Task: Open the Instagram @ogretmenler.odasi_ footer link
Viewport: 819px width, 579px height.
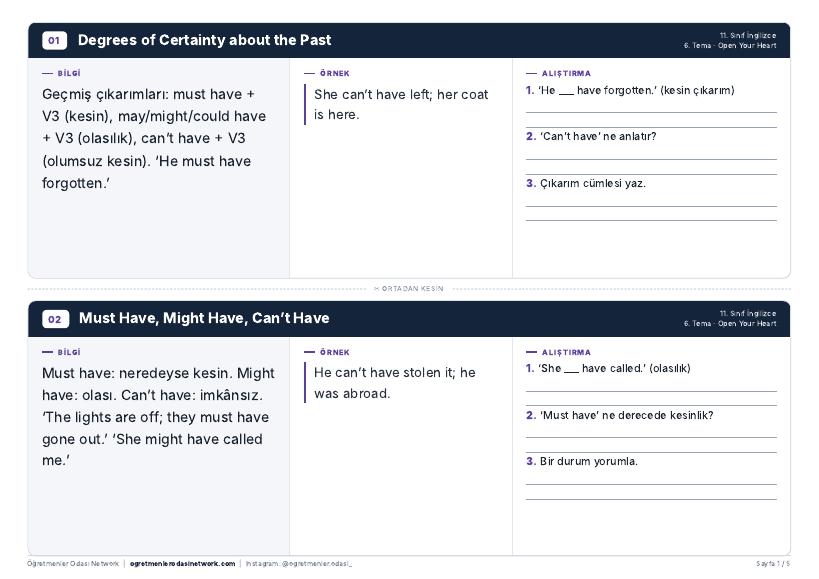Action: tap(299, 563)
